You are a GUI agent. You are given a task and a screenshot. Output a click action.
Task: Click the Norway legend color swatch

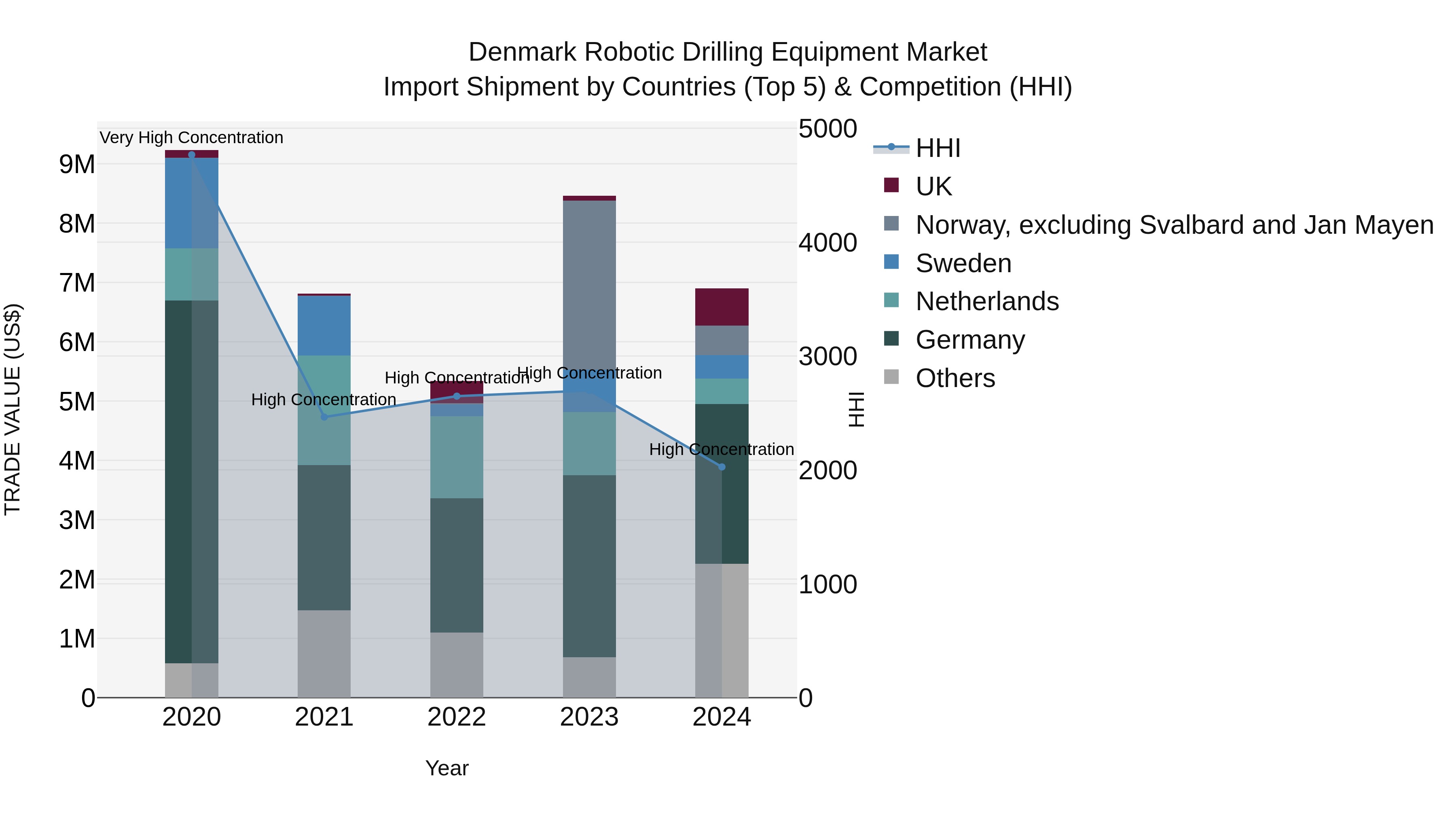[x=891, y=224]
